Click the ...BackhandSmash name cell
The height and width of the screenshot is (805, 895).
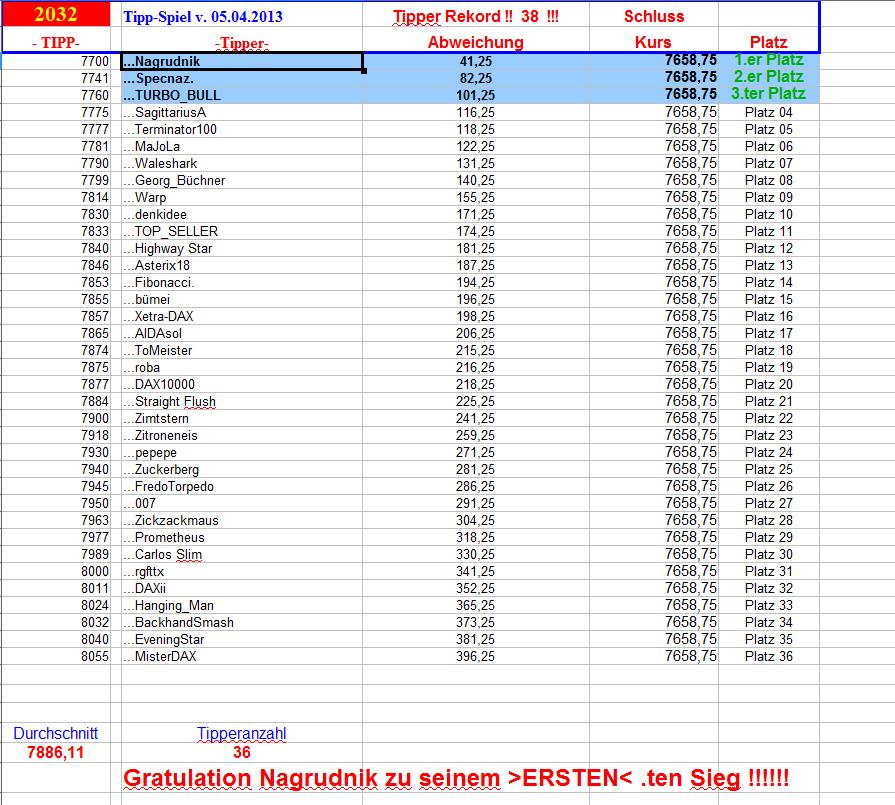(242, 622)
